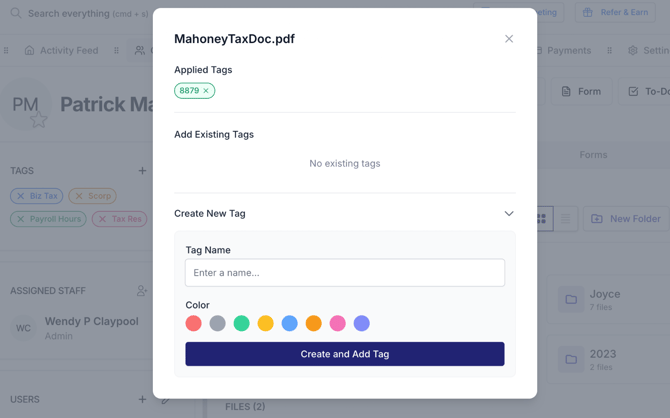Click the Tag Name input field

click(345, 273)
